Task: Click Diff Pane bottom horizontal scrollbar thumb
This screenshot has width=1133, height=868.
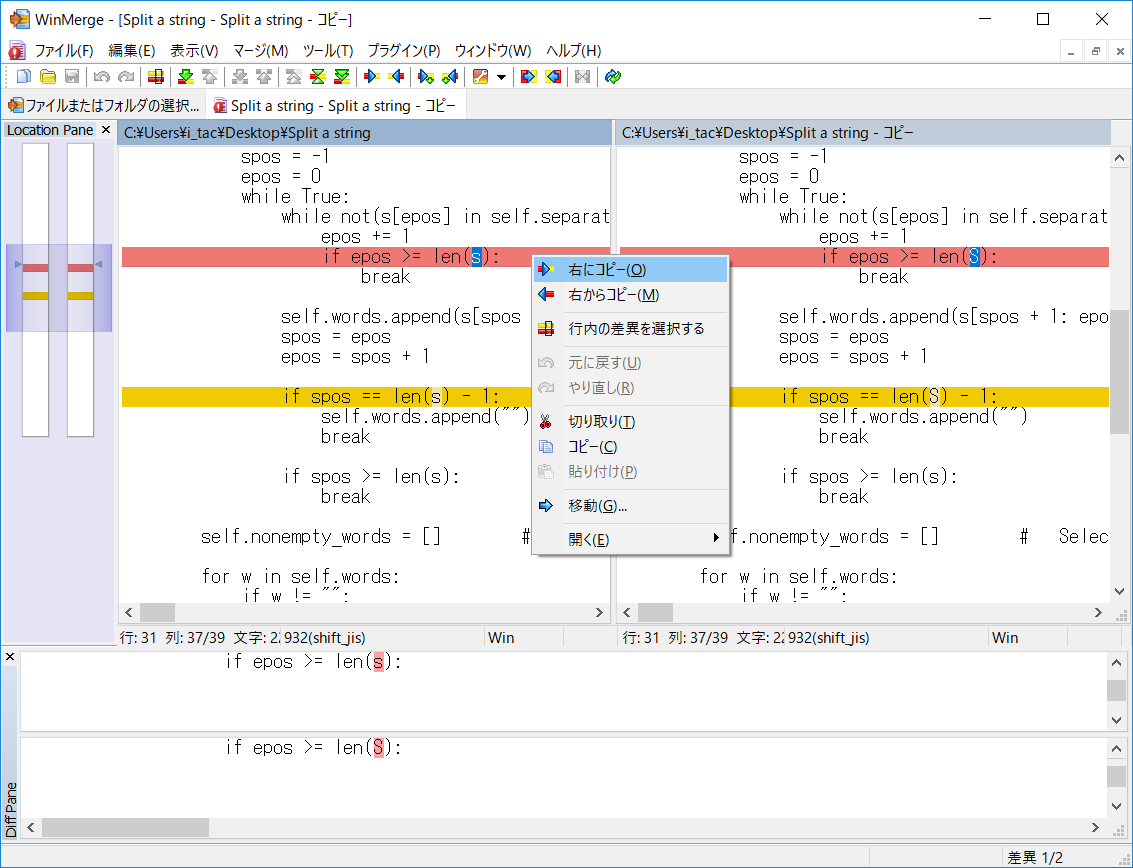Action: point(126,828)
